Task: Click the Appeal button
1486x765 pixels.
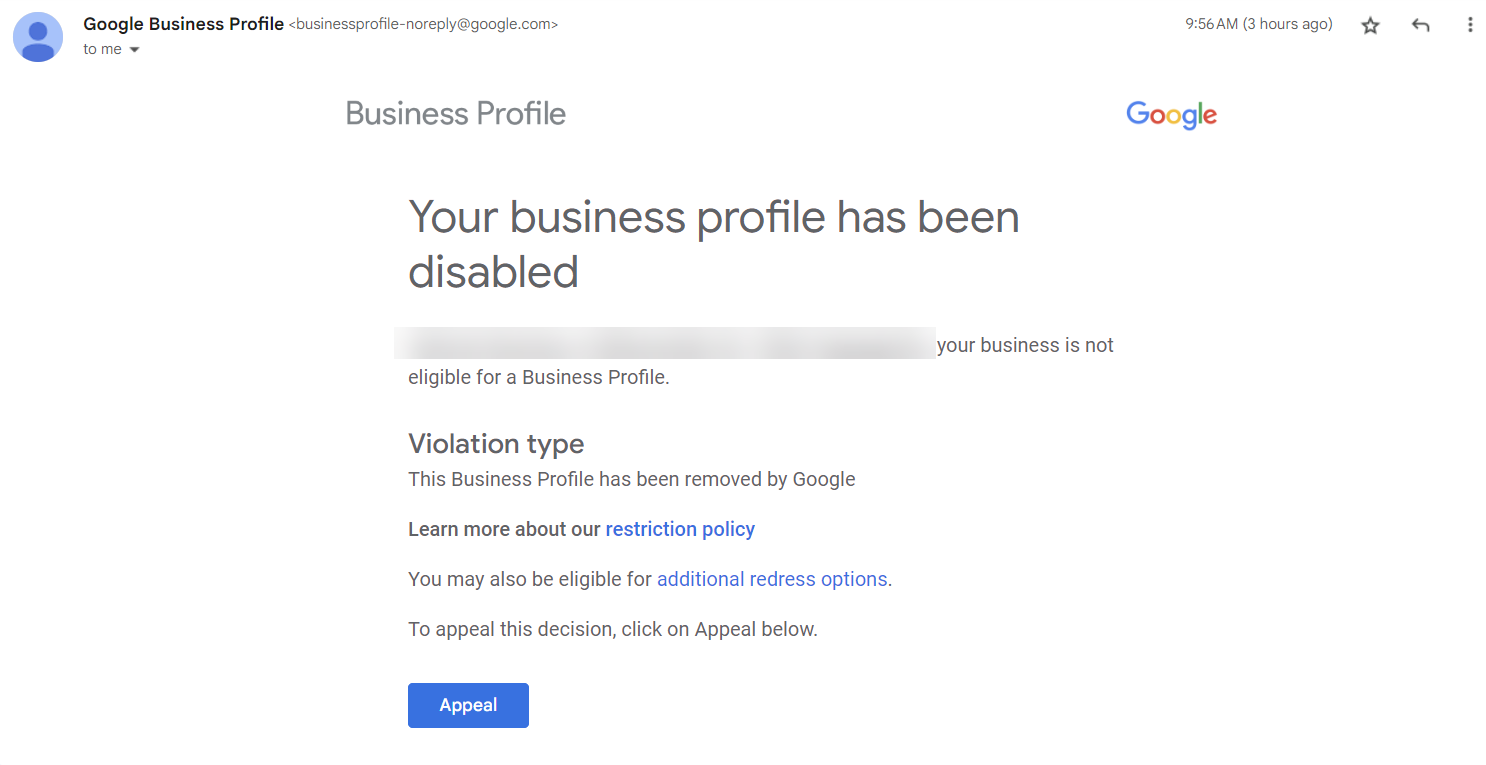Action: (468, 705)
